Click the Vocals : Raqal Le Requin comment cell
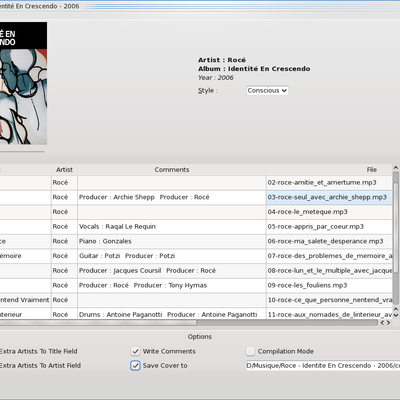Image resolution: width=400 pixels, height=400 pixels. (x=172, y=227)
